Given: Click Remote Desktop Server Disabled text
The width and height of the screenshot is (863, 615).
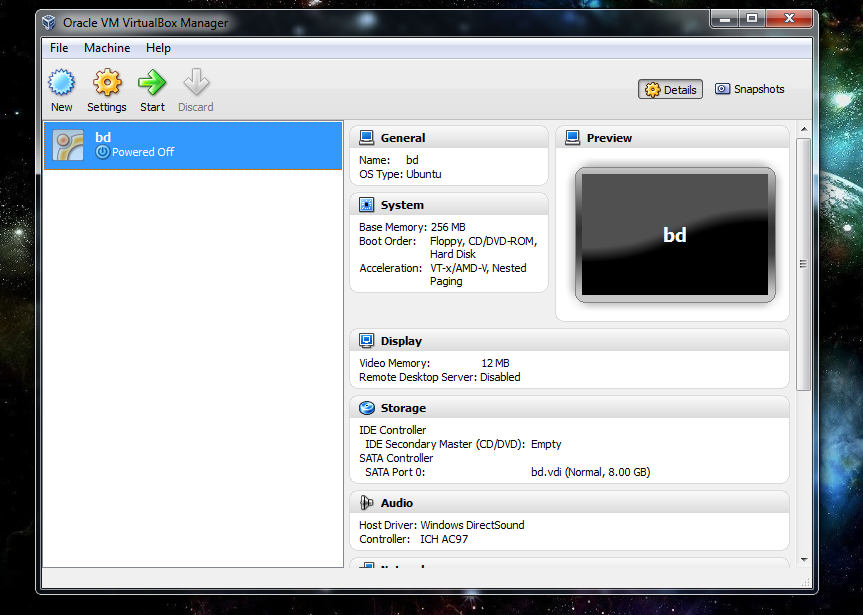Looking at the screenshot, I should point(439,377).
